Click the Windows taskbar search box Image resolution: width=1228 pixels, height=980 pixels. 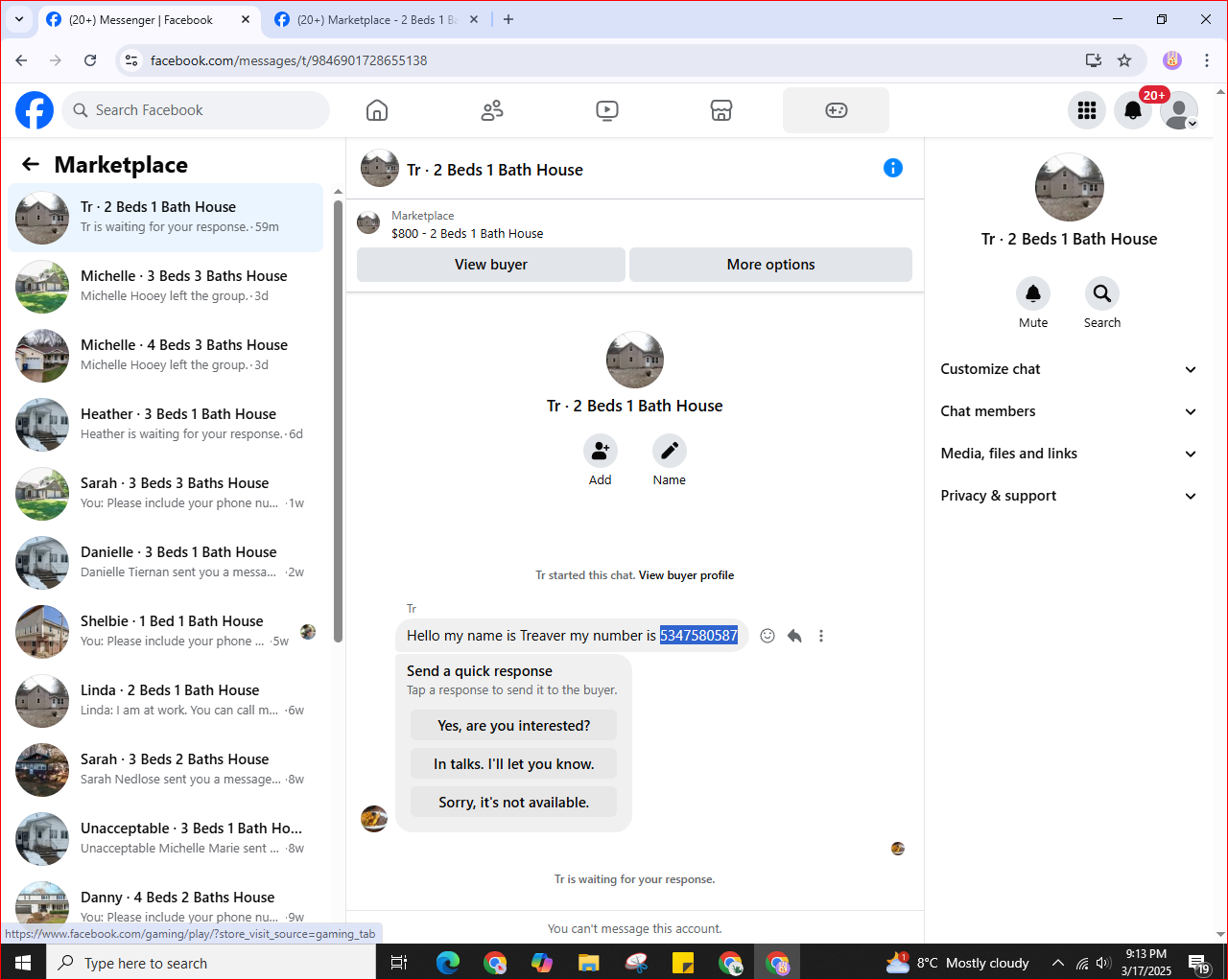point(211,963)
